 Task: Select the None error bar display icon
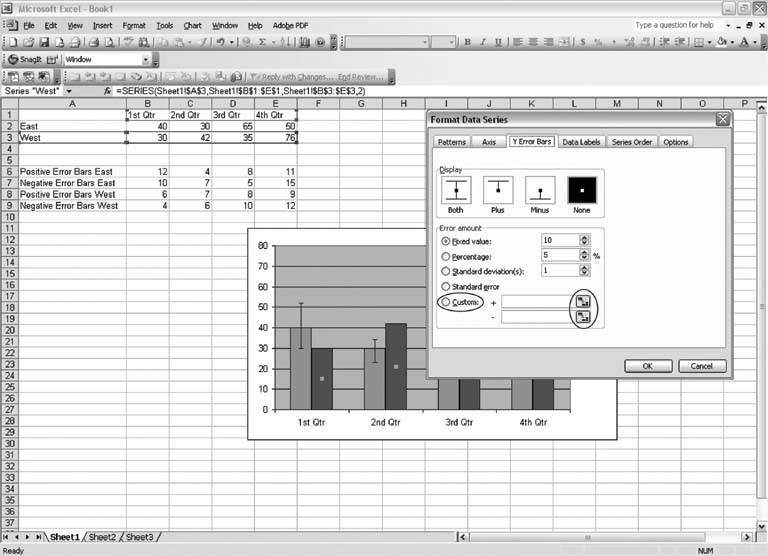(x=582, y=190)
